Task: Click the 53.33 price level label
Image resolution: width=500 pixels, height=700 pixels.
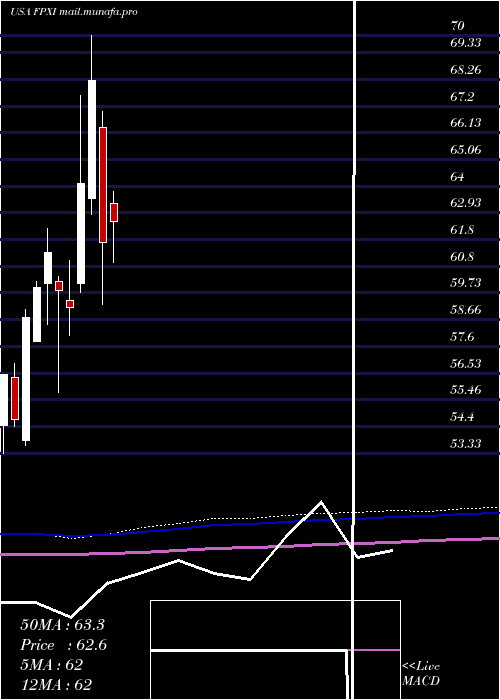Action: tap(466, 443)
